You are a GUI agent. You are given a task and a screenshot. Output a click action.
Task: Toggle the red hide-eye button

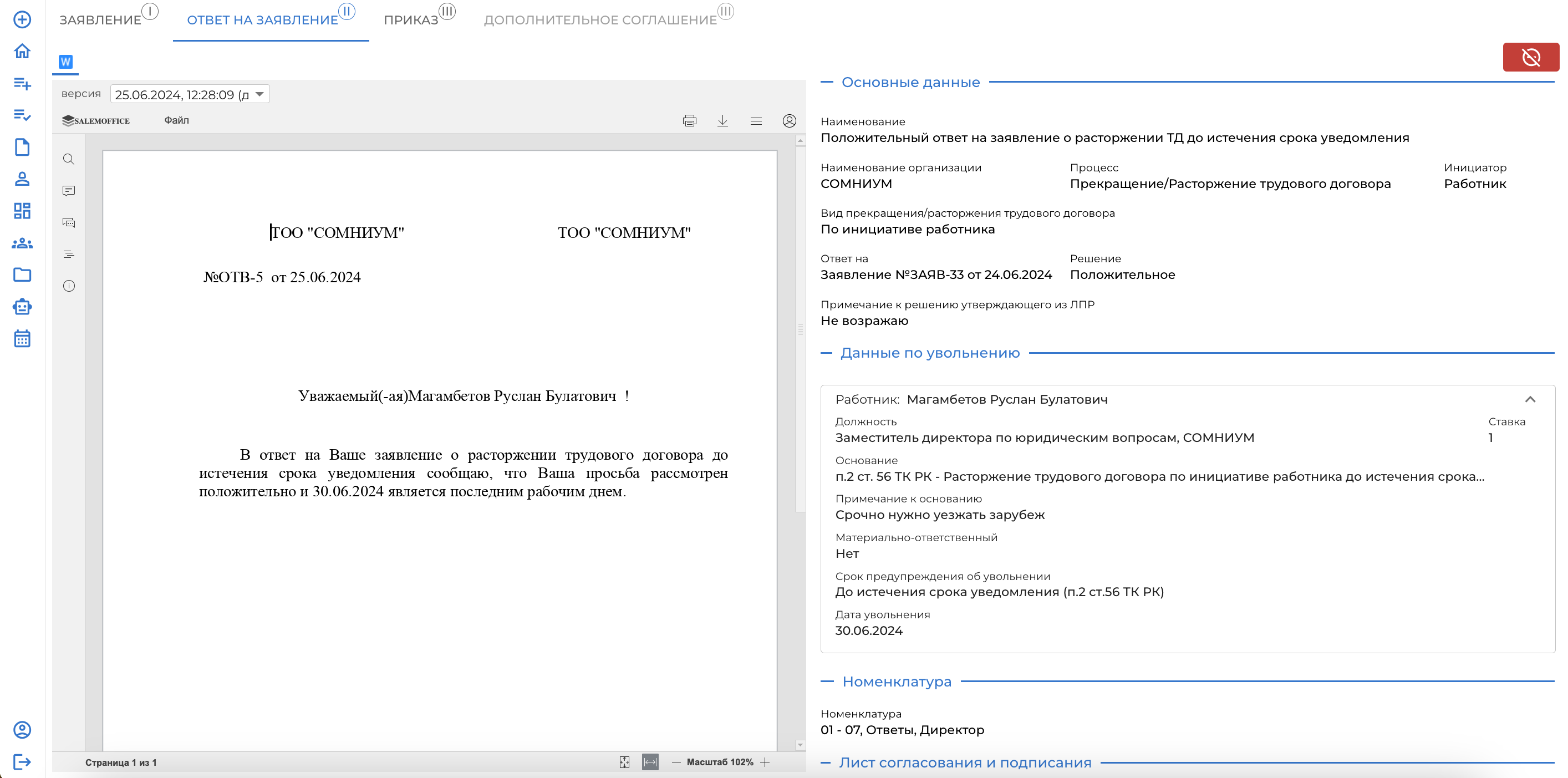pyautogui.click(x=1530, y=57)
